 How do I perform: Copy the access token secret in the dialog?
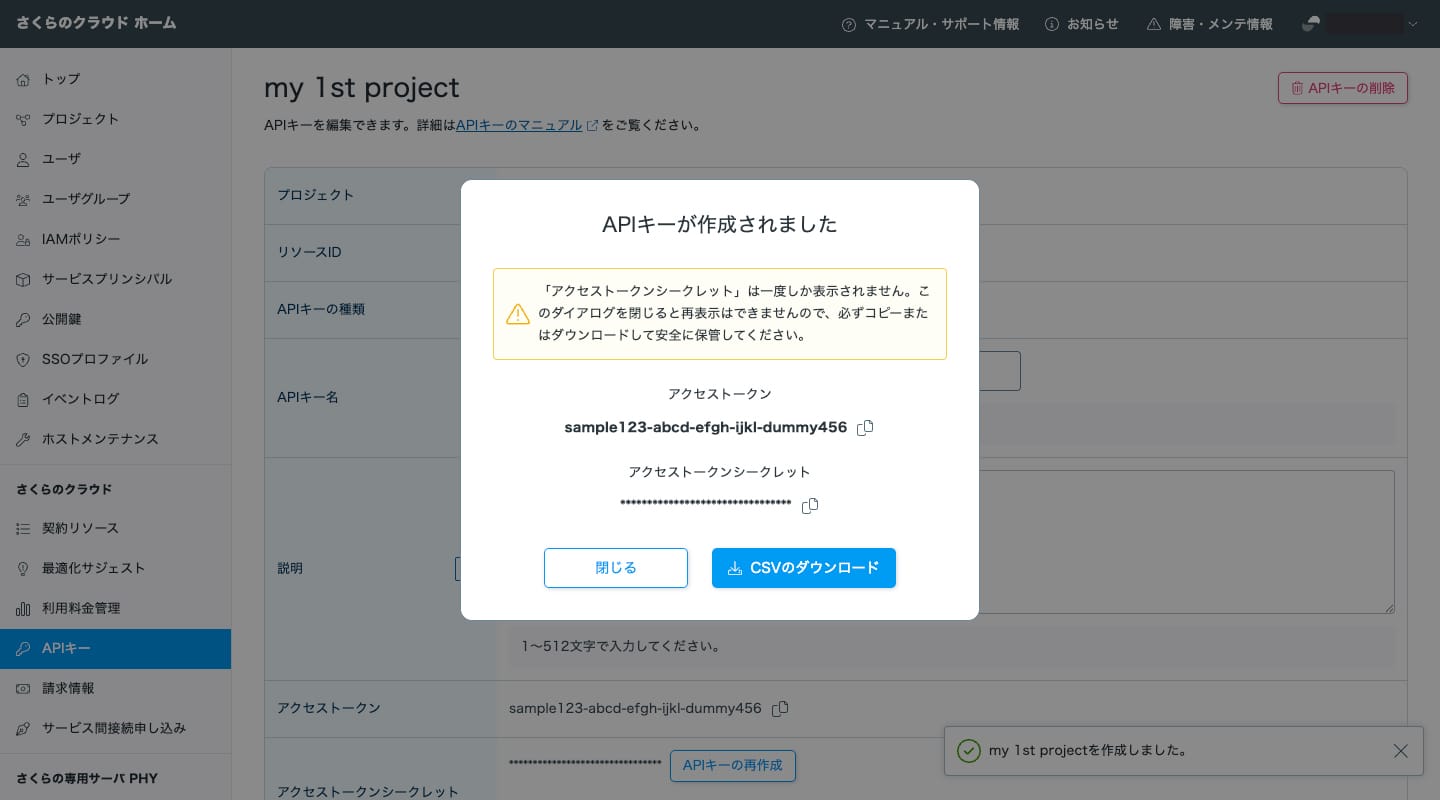click(810, 506)
